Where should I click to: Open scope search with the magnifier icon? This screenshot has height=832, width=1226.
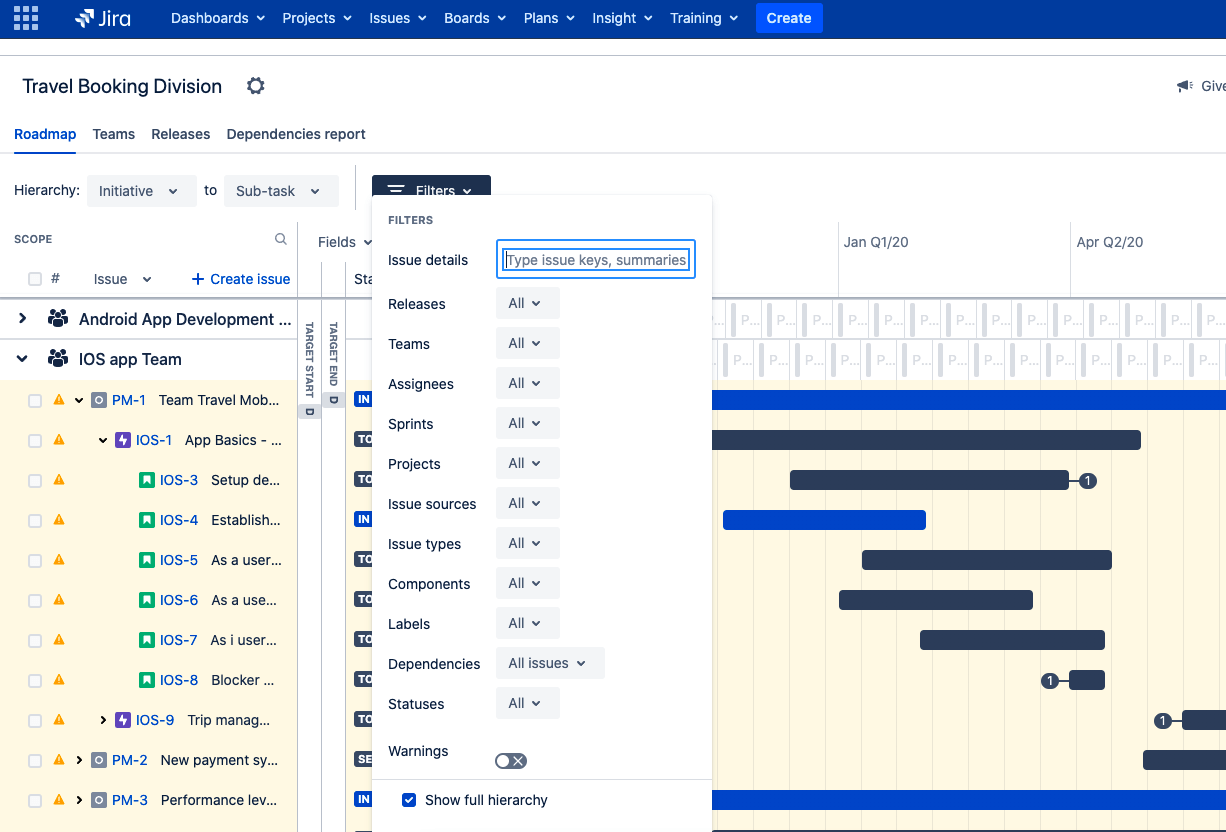[280, 239]
